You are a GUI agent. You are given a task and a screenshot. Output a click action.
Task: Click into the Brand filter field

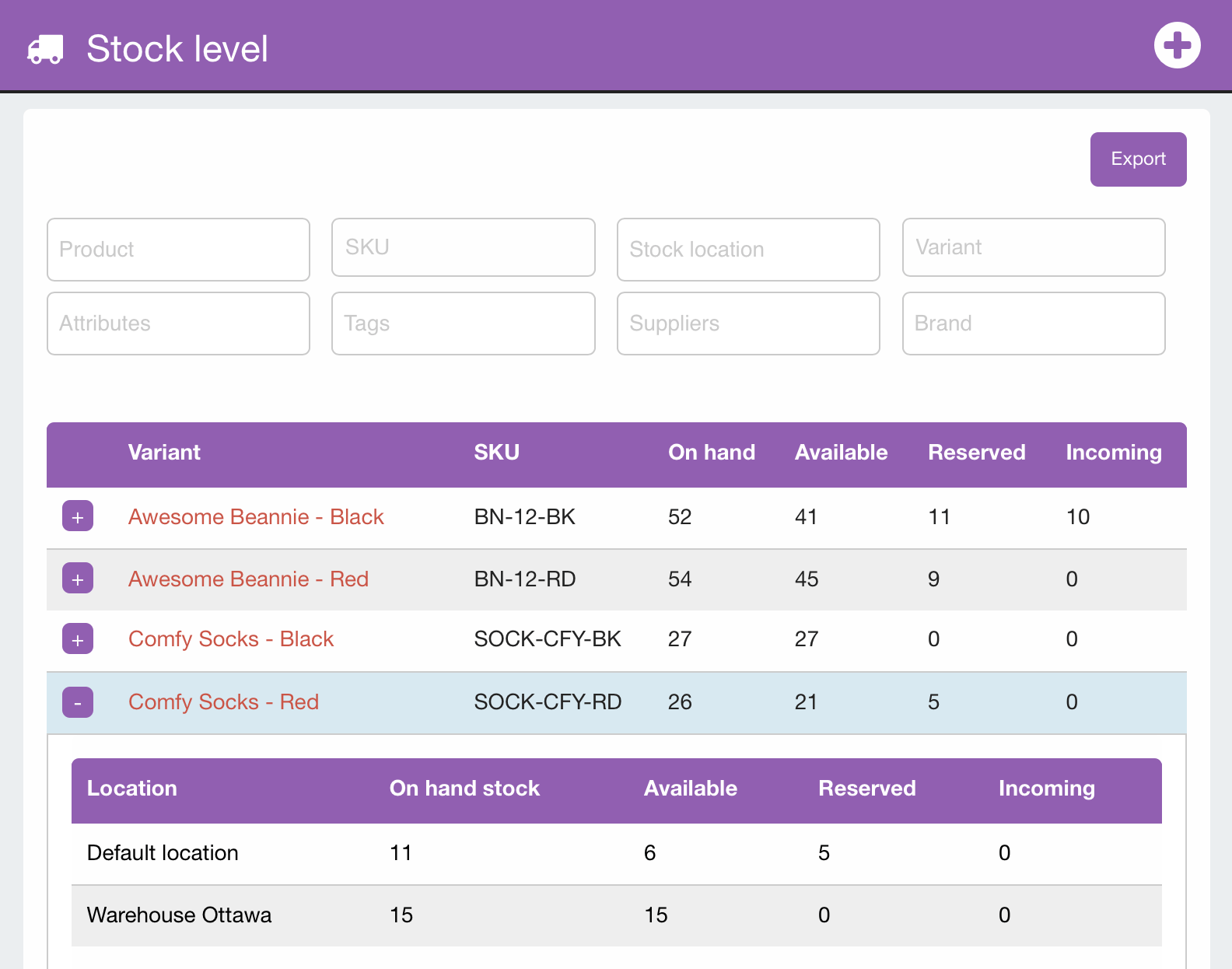1033,324
